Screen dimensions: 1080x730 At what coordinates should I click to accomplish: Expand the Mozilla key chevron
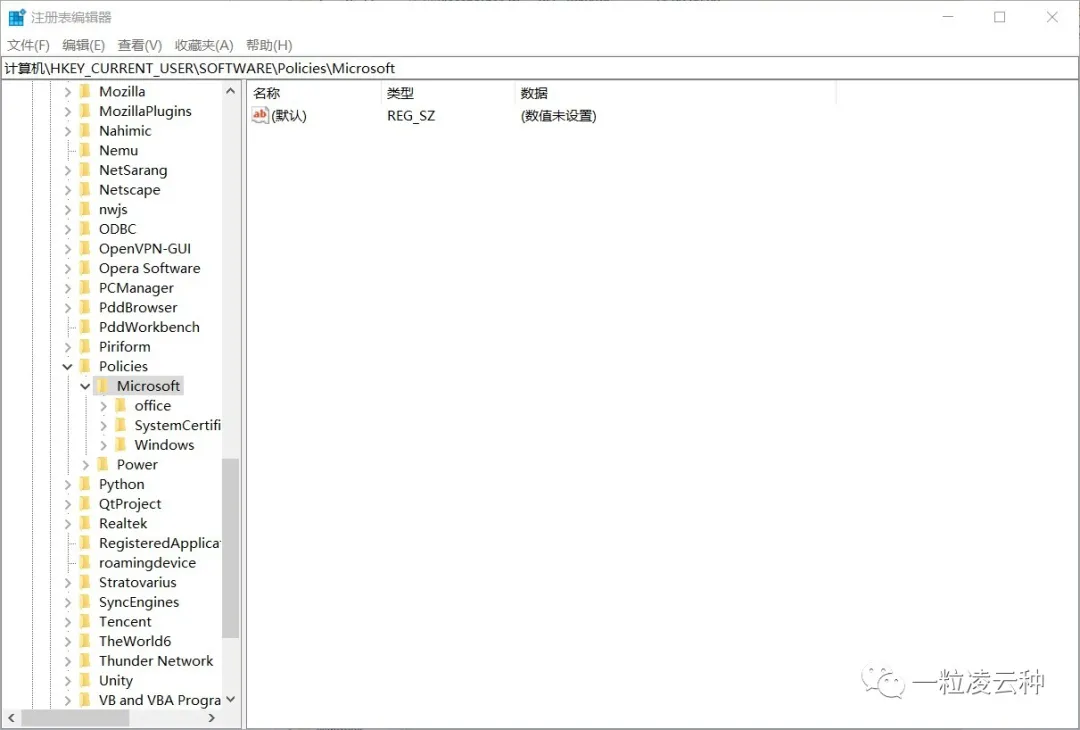pos(68,92)
